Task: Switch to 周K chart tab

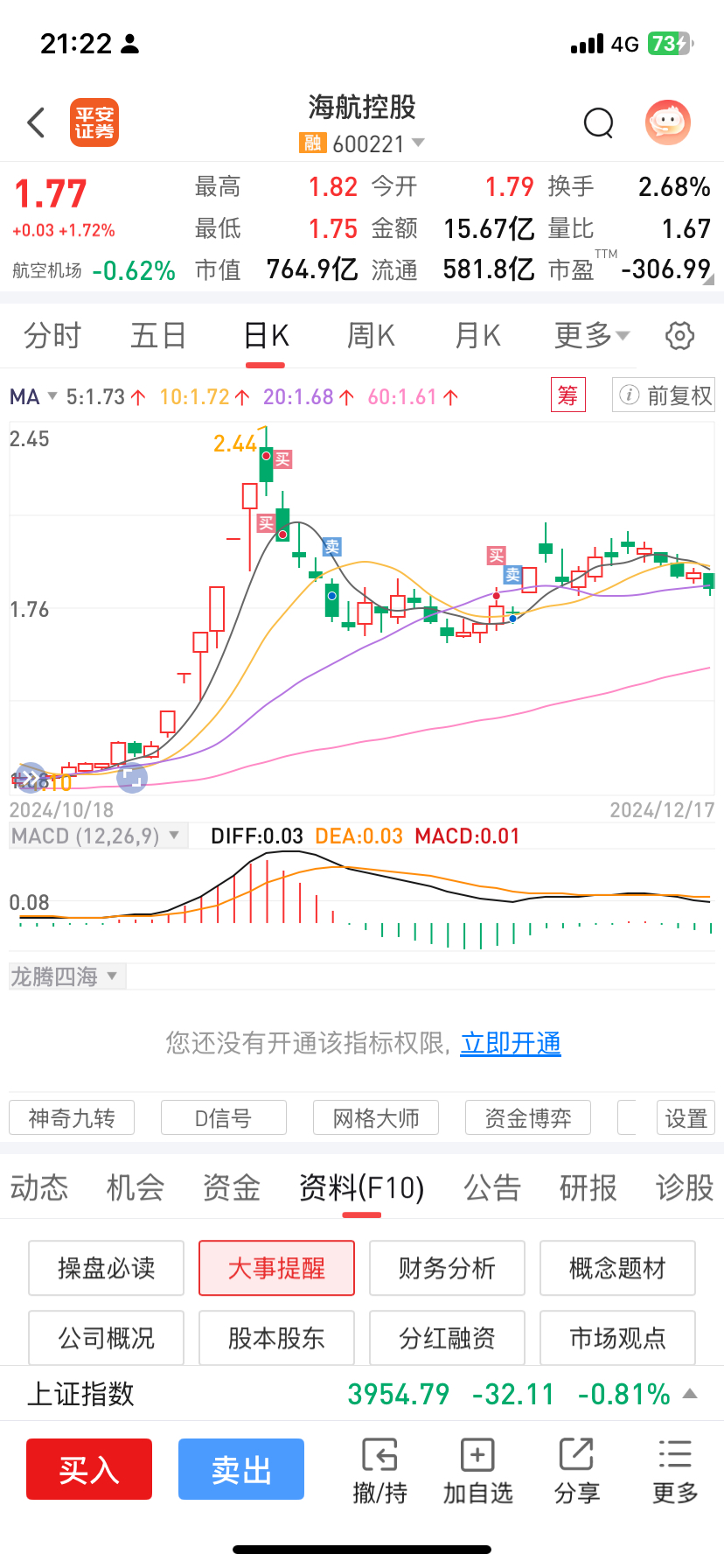Action: [x=371, y=335]
